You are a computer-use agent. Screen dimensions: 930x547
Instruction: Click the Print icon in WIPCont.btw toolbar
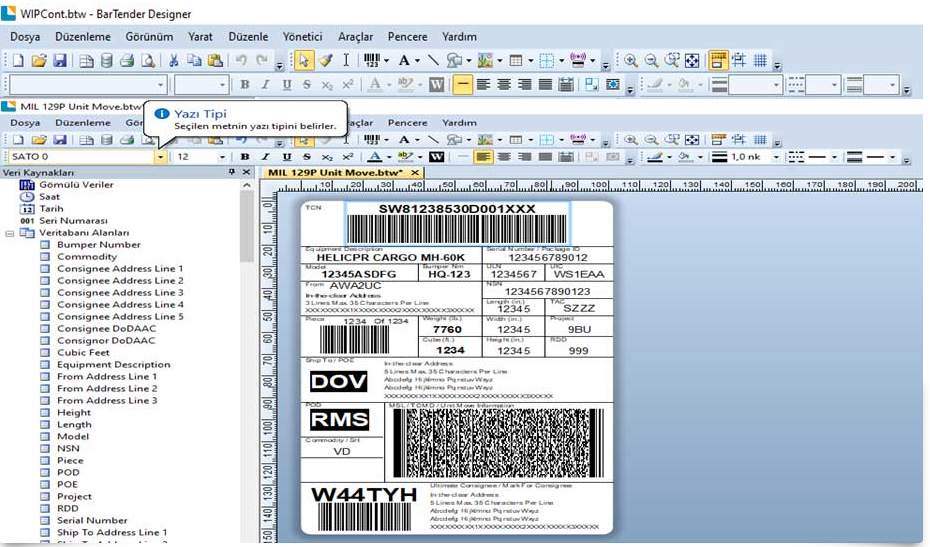point(127,61)
